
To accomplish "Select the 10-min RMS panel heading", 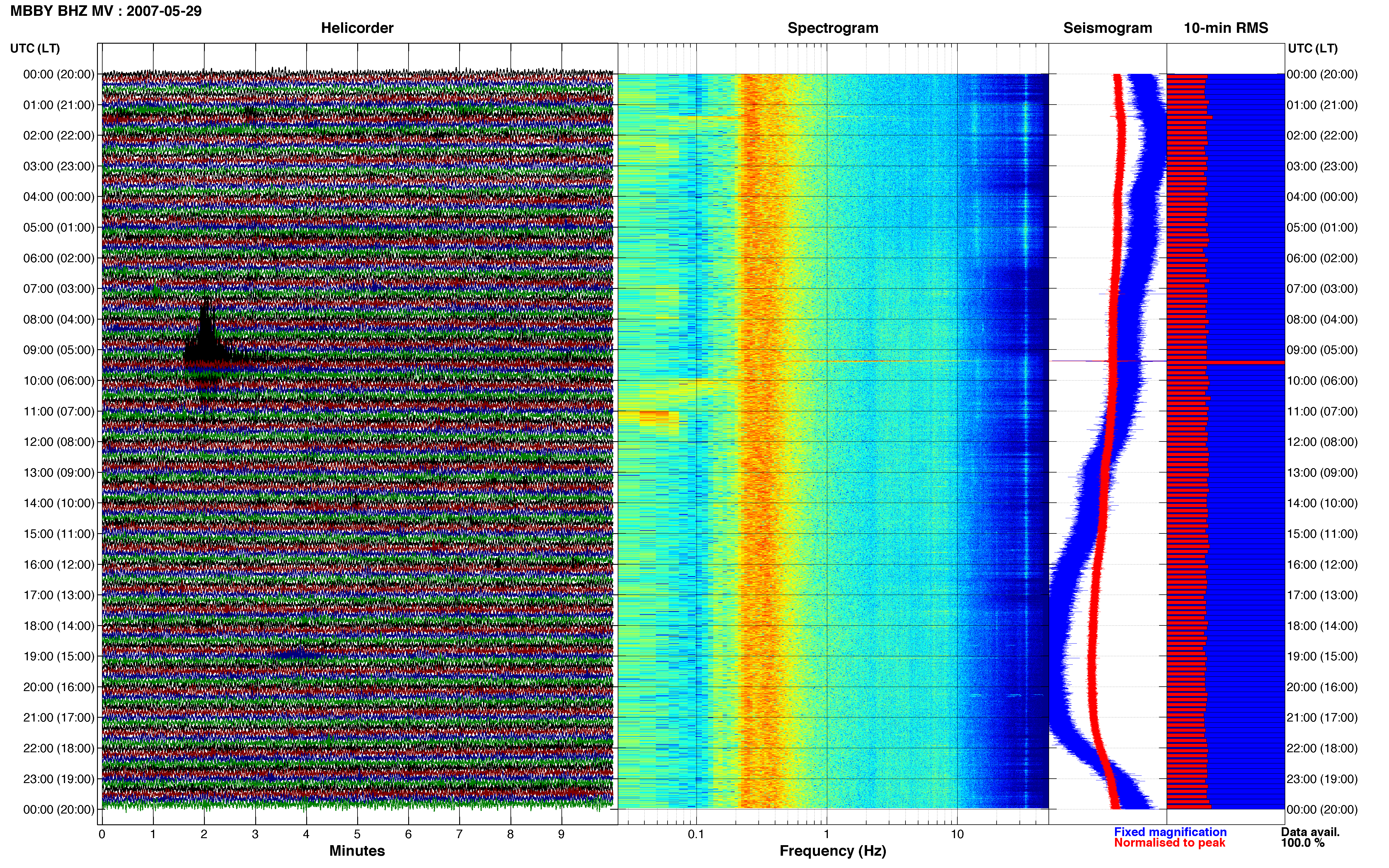I will (x=1226, y=28).
